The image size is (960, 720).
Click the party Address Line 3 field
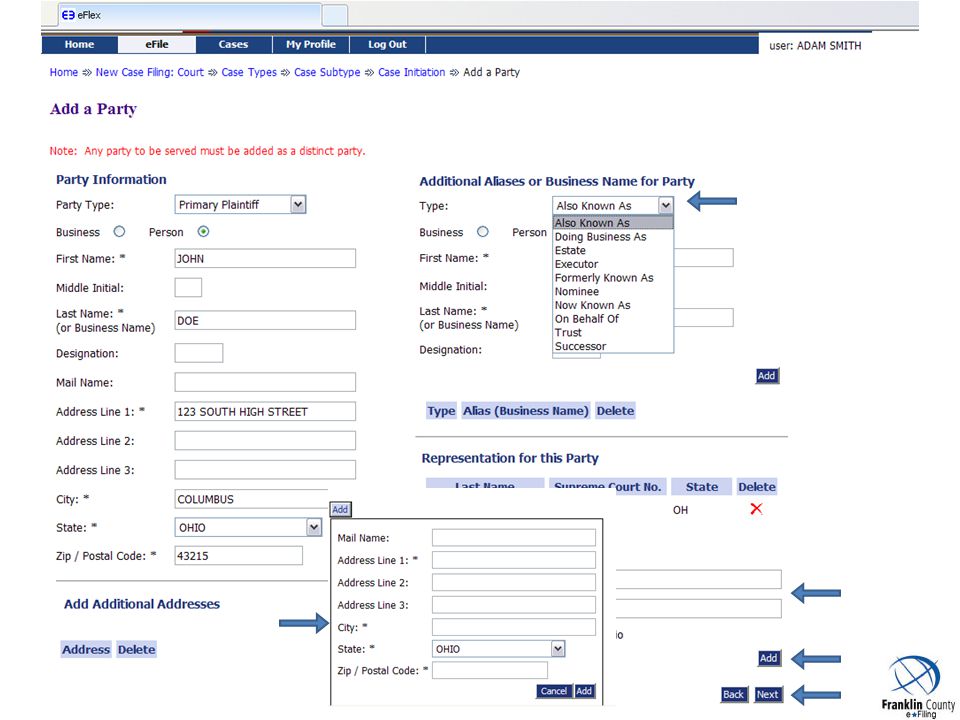click(265, 470)
